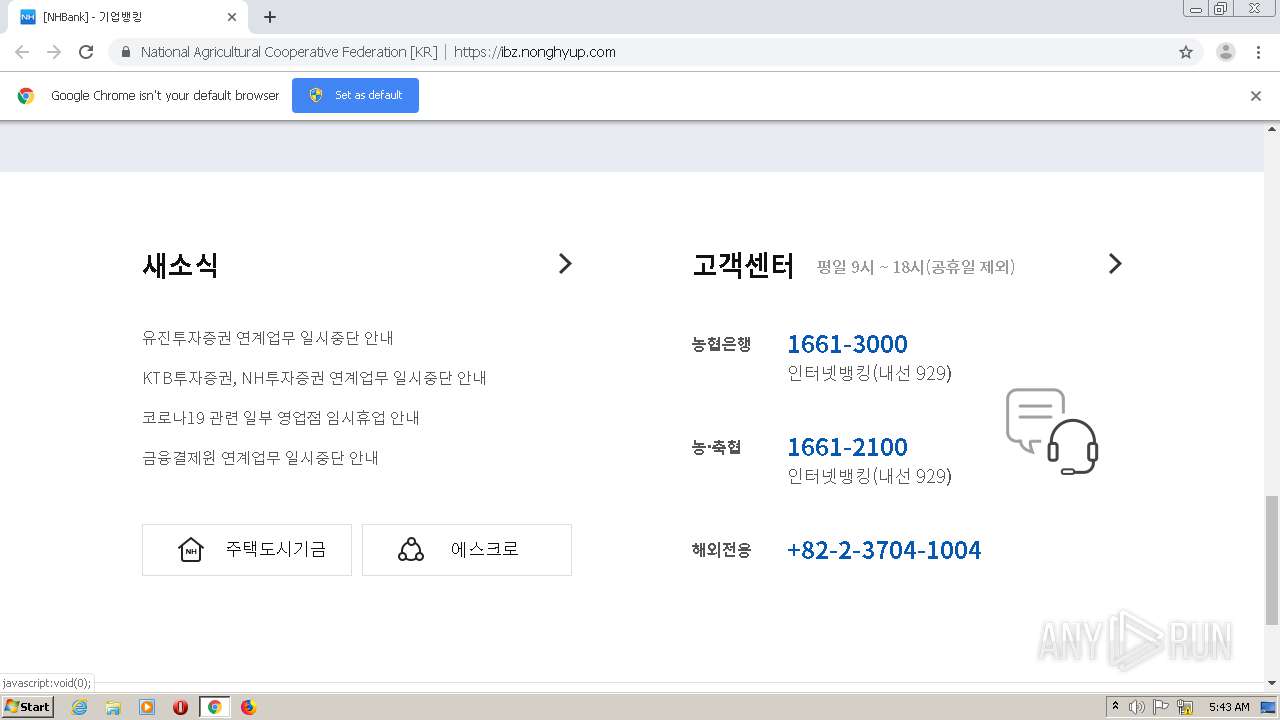1280x720 pixels.
Task: Click the system clock 5:43 AM
Action: coord(1229,707)
